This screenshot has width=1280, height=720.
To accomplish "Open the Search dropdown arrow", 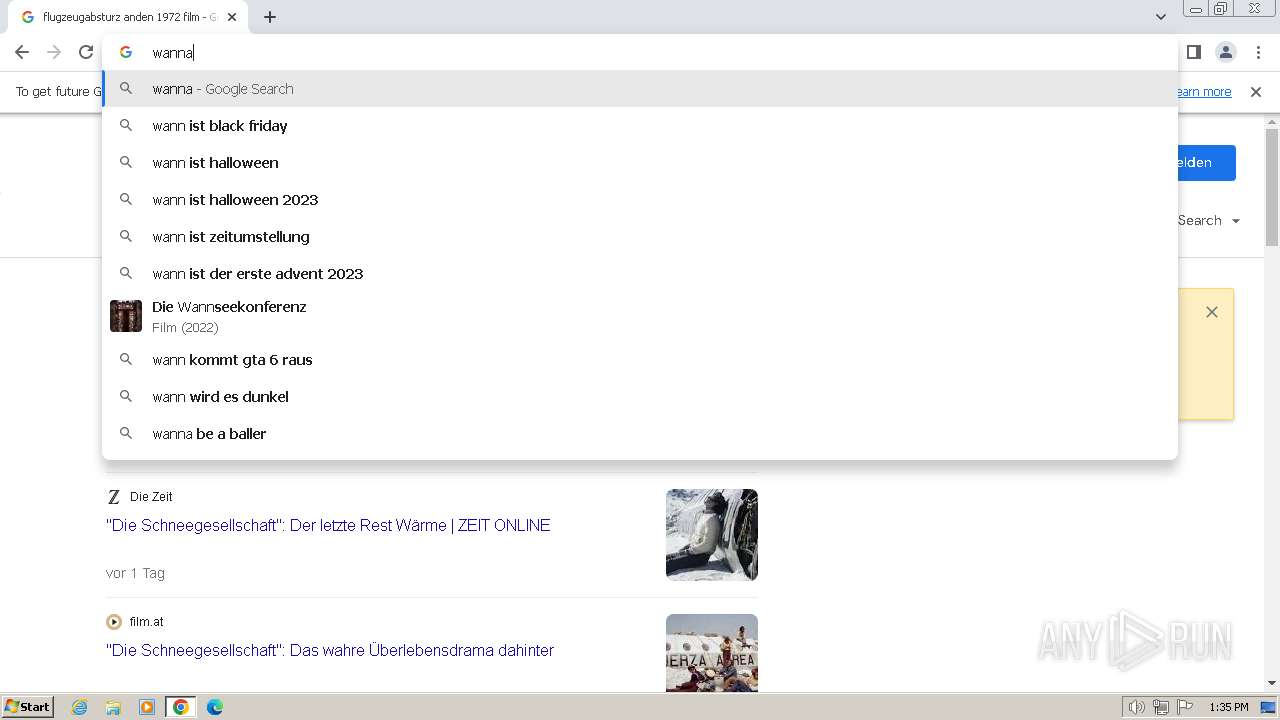I will [x=1236, y=221].
